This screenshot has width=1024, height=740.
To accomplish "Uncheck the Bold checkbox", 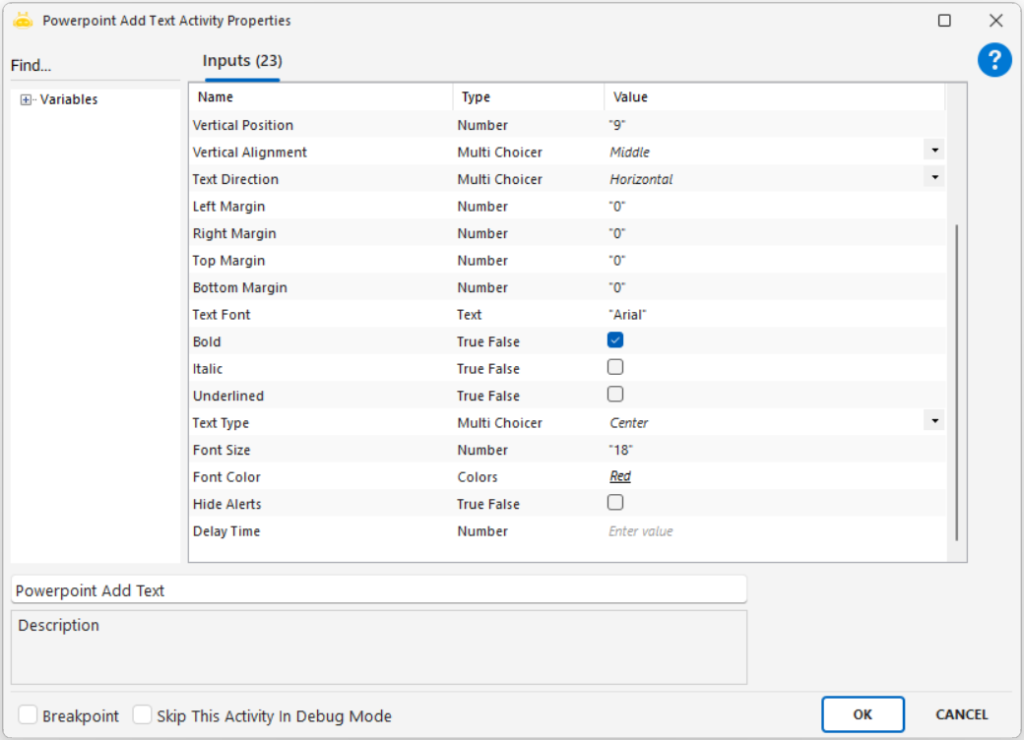I will click(x=616, y=341).
